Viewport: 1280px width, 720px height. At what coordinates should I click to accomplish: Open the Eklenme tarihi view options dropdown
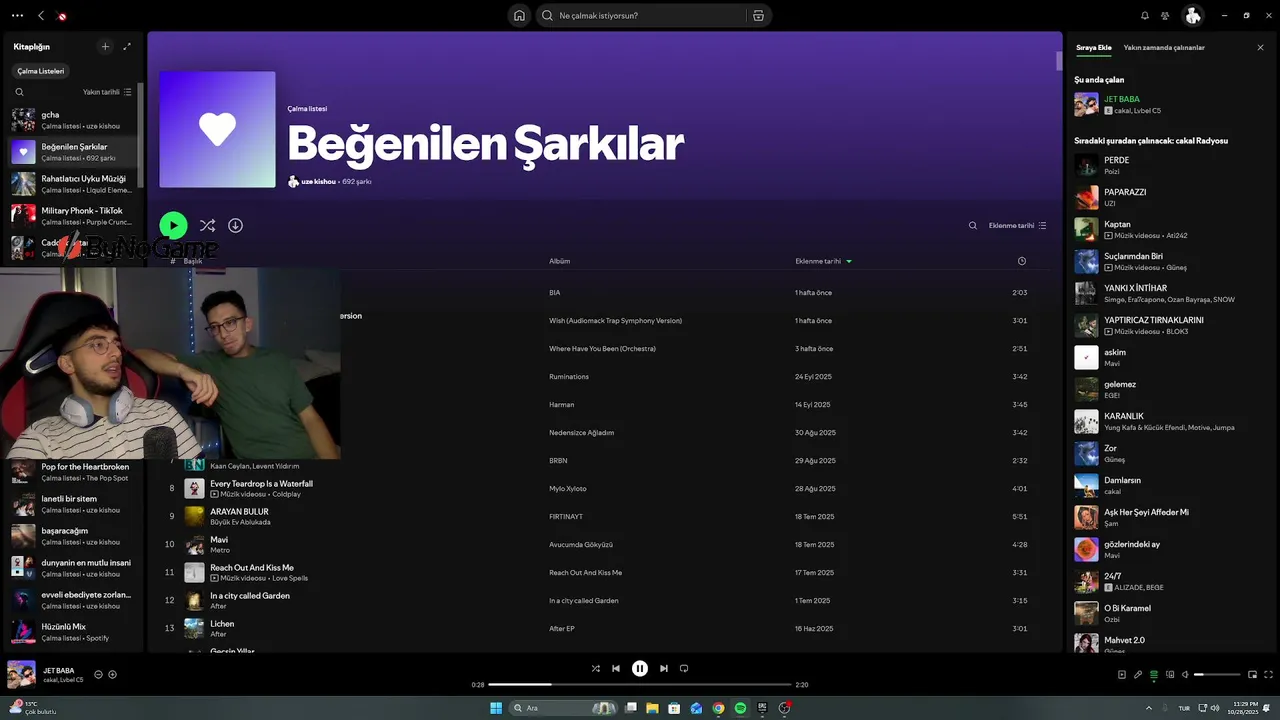click(1017, 226)
